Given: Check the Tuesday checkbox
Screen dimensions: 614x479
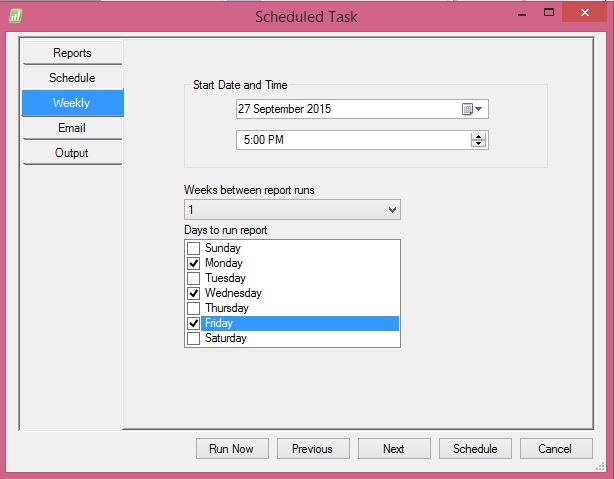Looking at the screenshot, I should click(x=193, y=278).
